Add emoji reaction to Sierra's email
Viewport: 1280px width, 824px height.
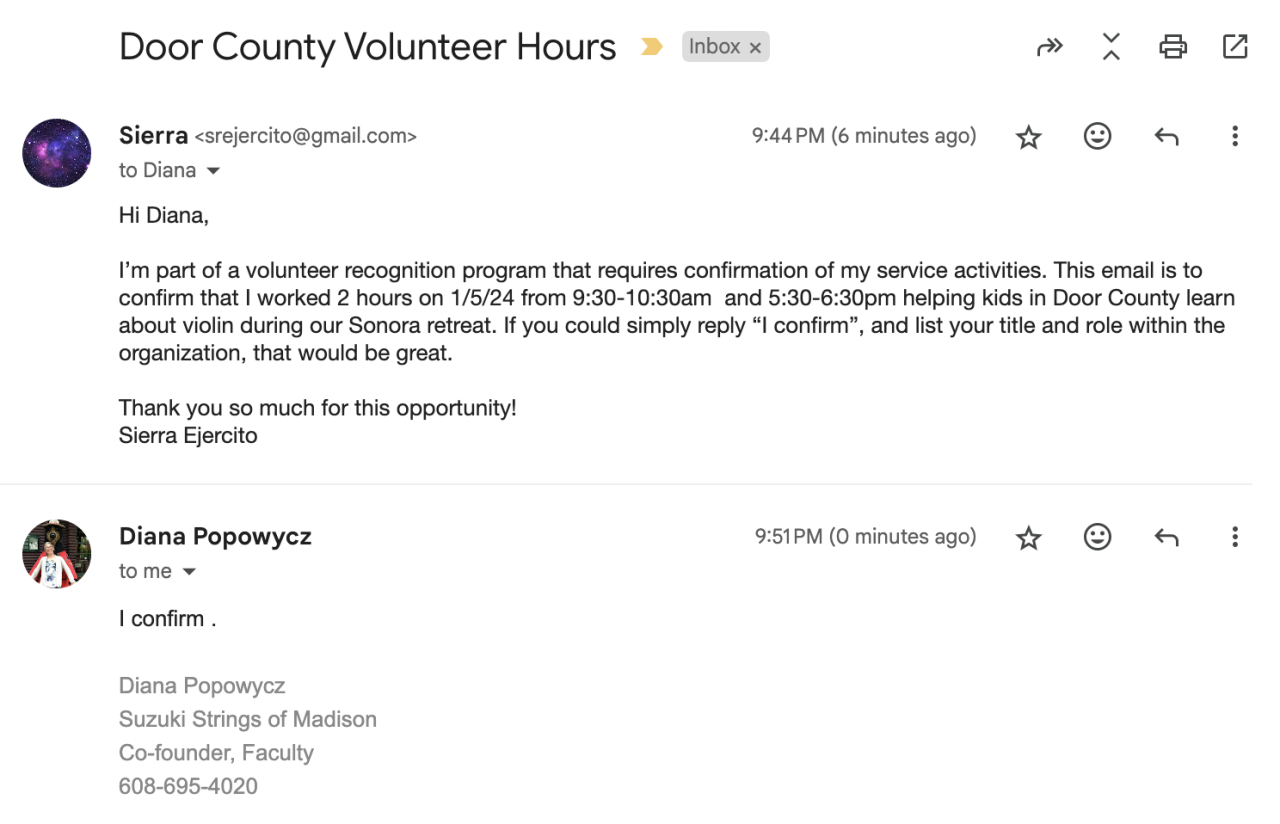[1098, 137]
